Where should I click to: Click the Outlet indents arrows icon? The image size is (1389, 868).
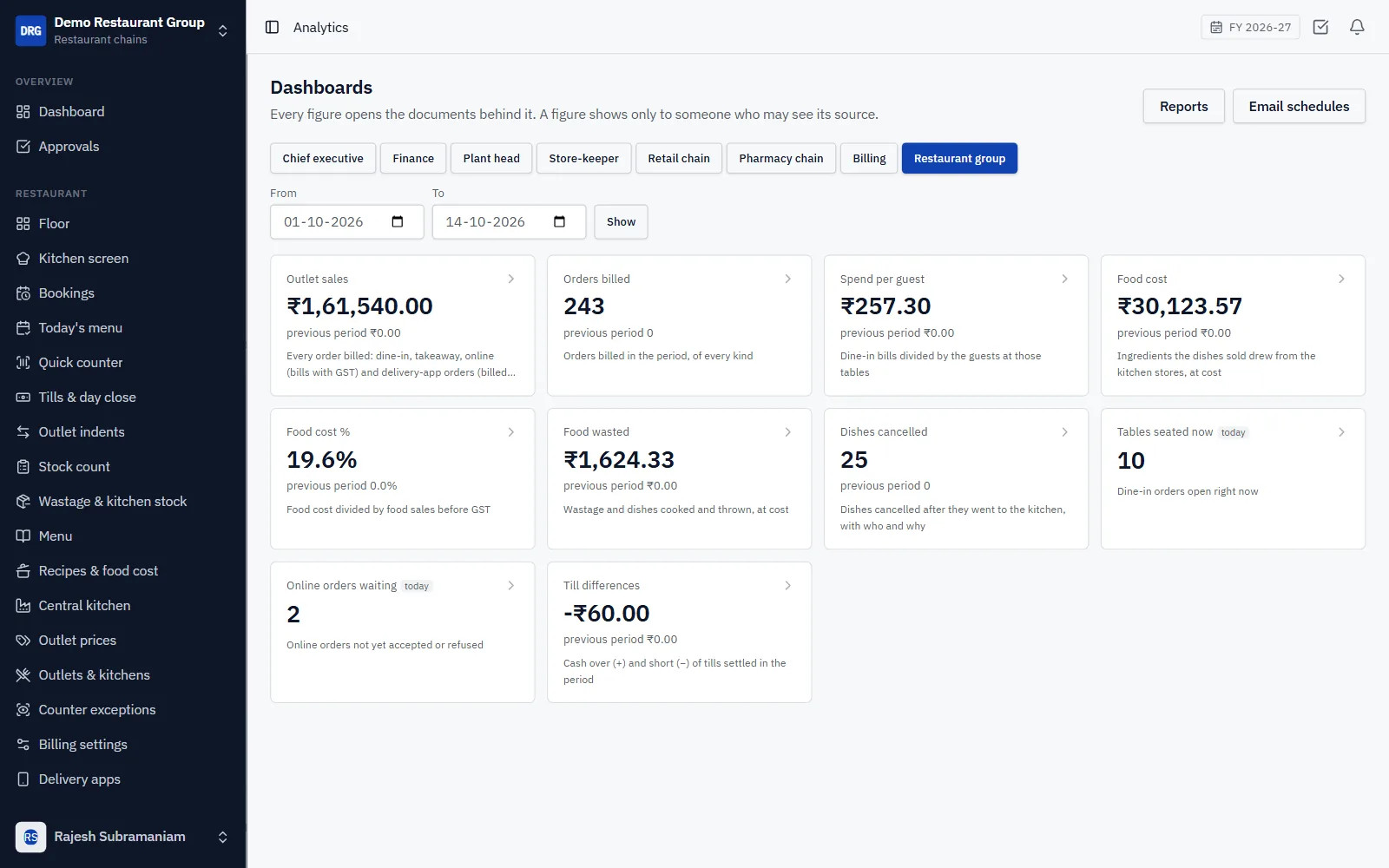[x=23, y=432]
